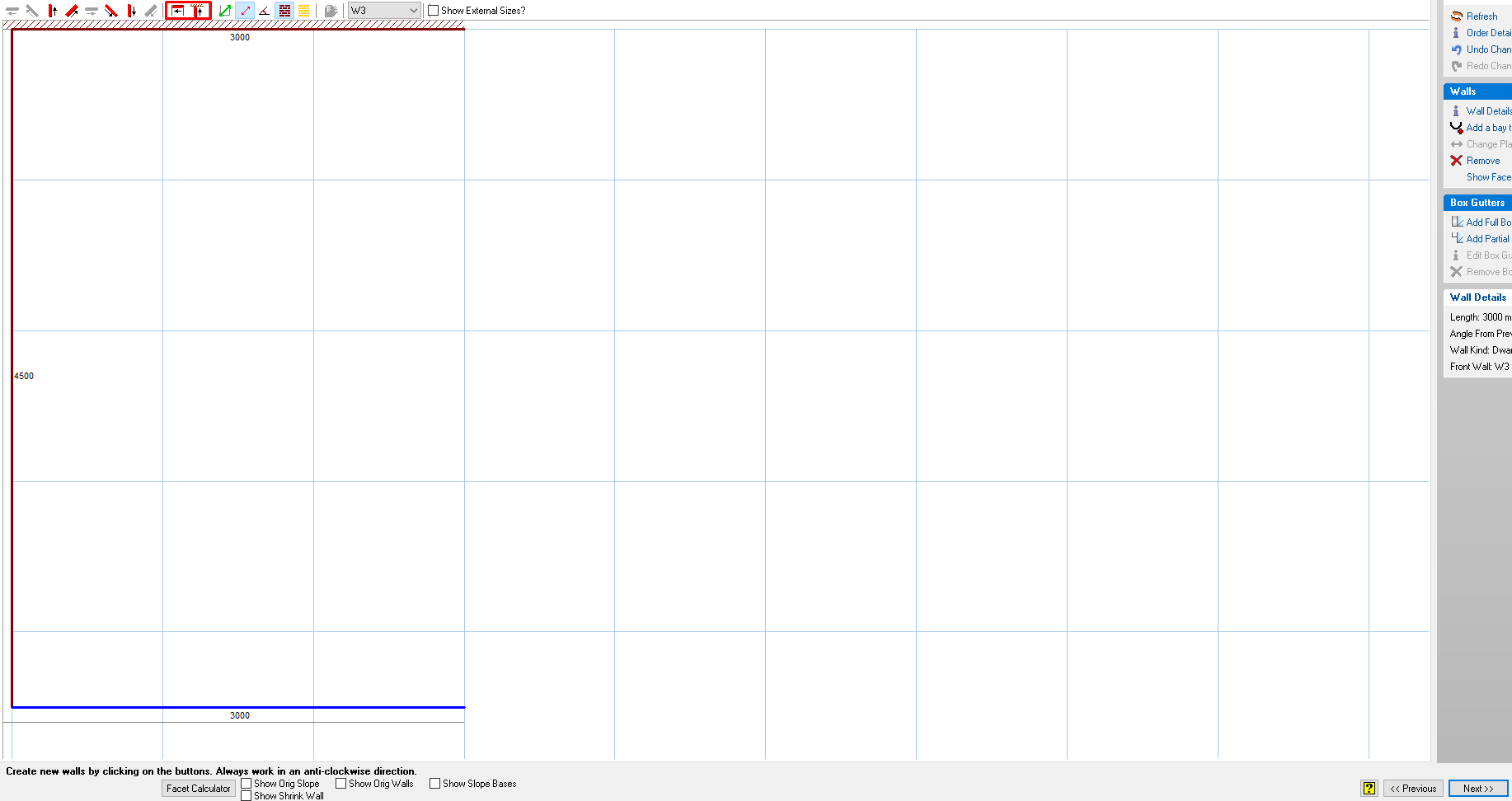Screen dimensions: 1512x801
Task: Click Add Full Box Gutter link
Action: (x=1489, y=222)
